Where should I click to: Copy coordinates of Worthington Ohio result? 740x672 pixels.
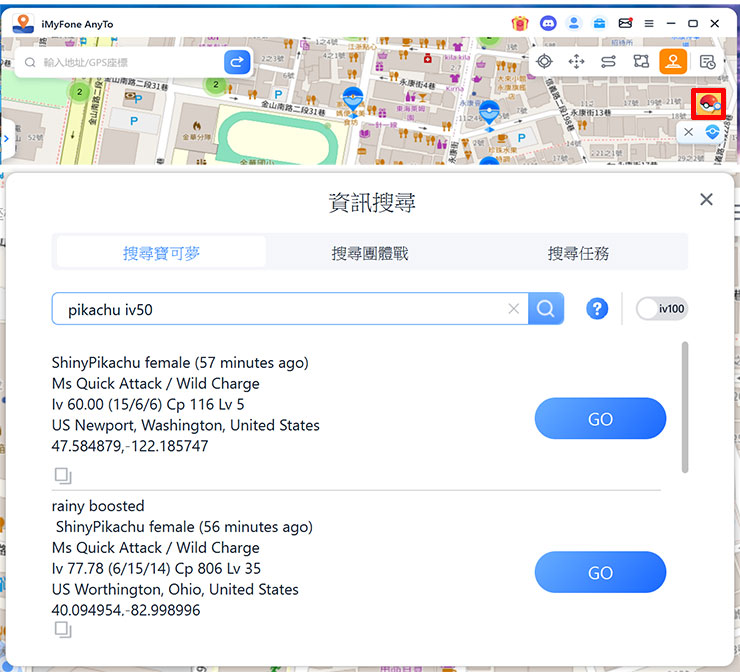pos(63,630)
